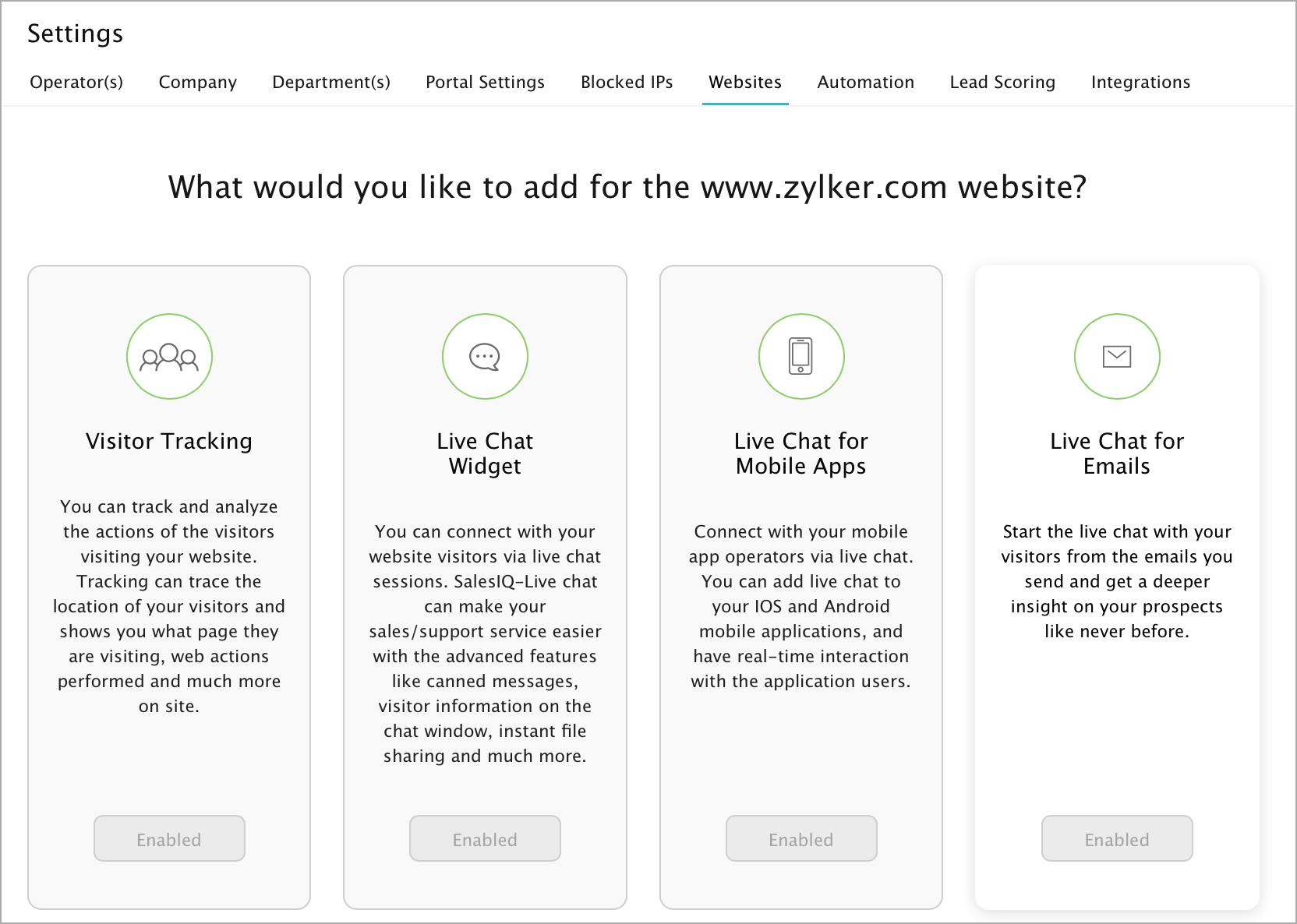Click Enabled button under Live Chat for Mobile Apps
1297x924 pixels.
801,838
